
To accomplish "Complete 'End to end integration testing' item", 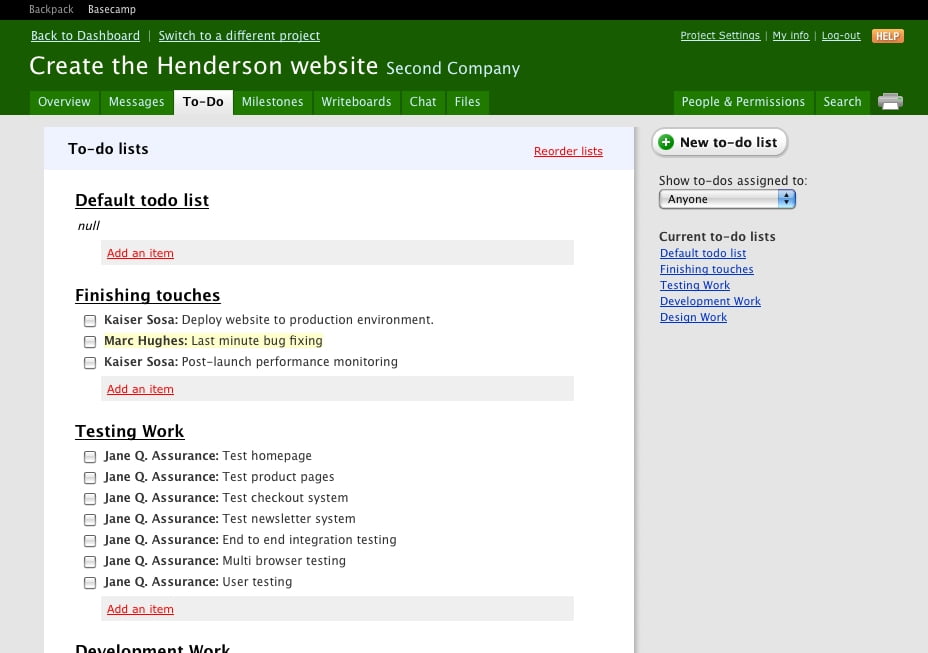I will pyautogui.click(x=90, y=541).
